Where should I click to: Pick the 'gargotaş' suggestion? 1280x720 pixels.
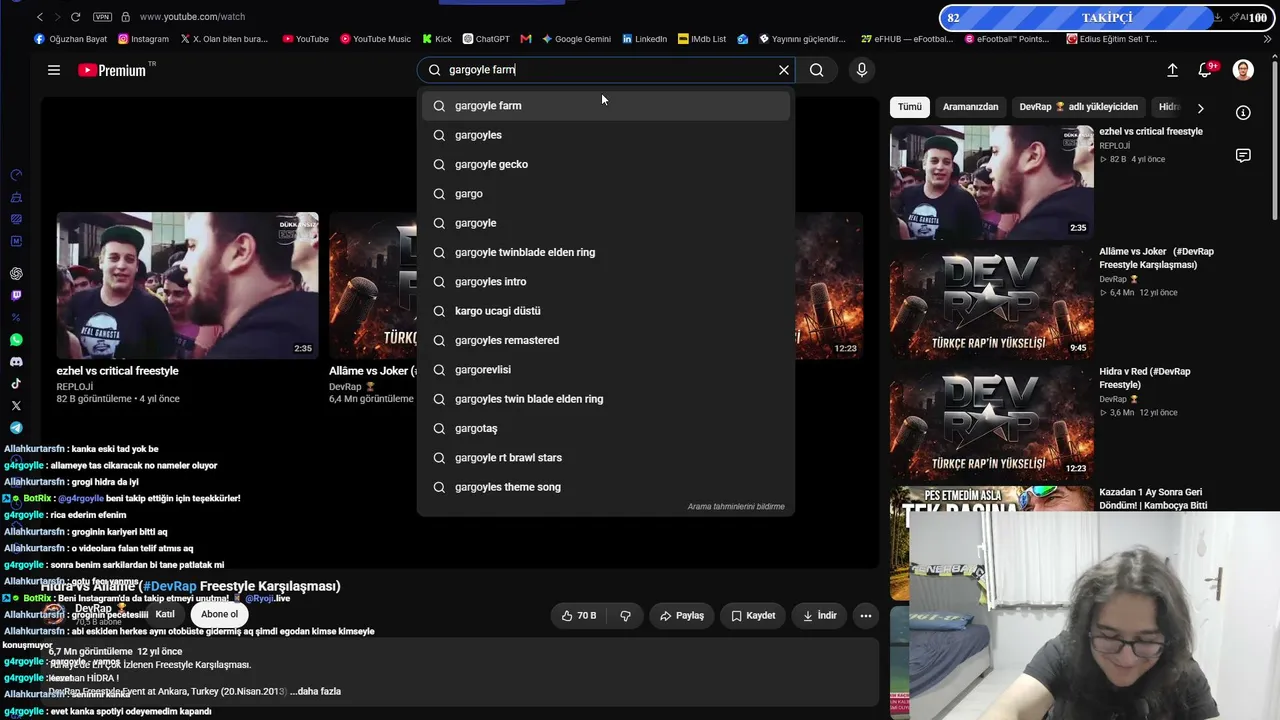tap(606, 428)
